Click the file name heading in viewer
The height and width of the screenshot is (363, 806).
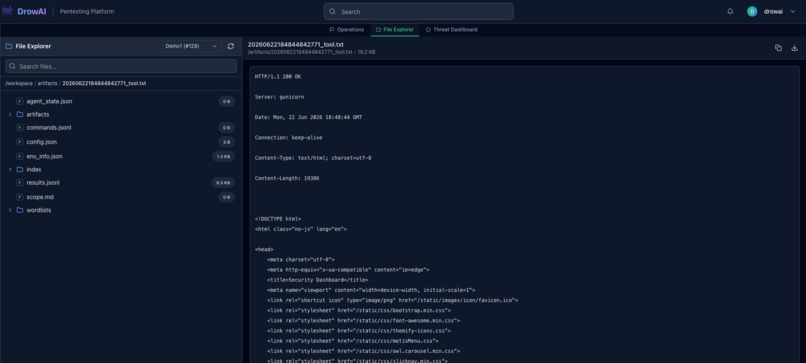click(x=296, y=45)
